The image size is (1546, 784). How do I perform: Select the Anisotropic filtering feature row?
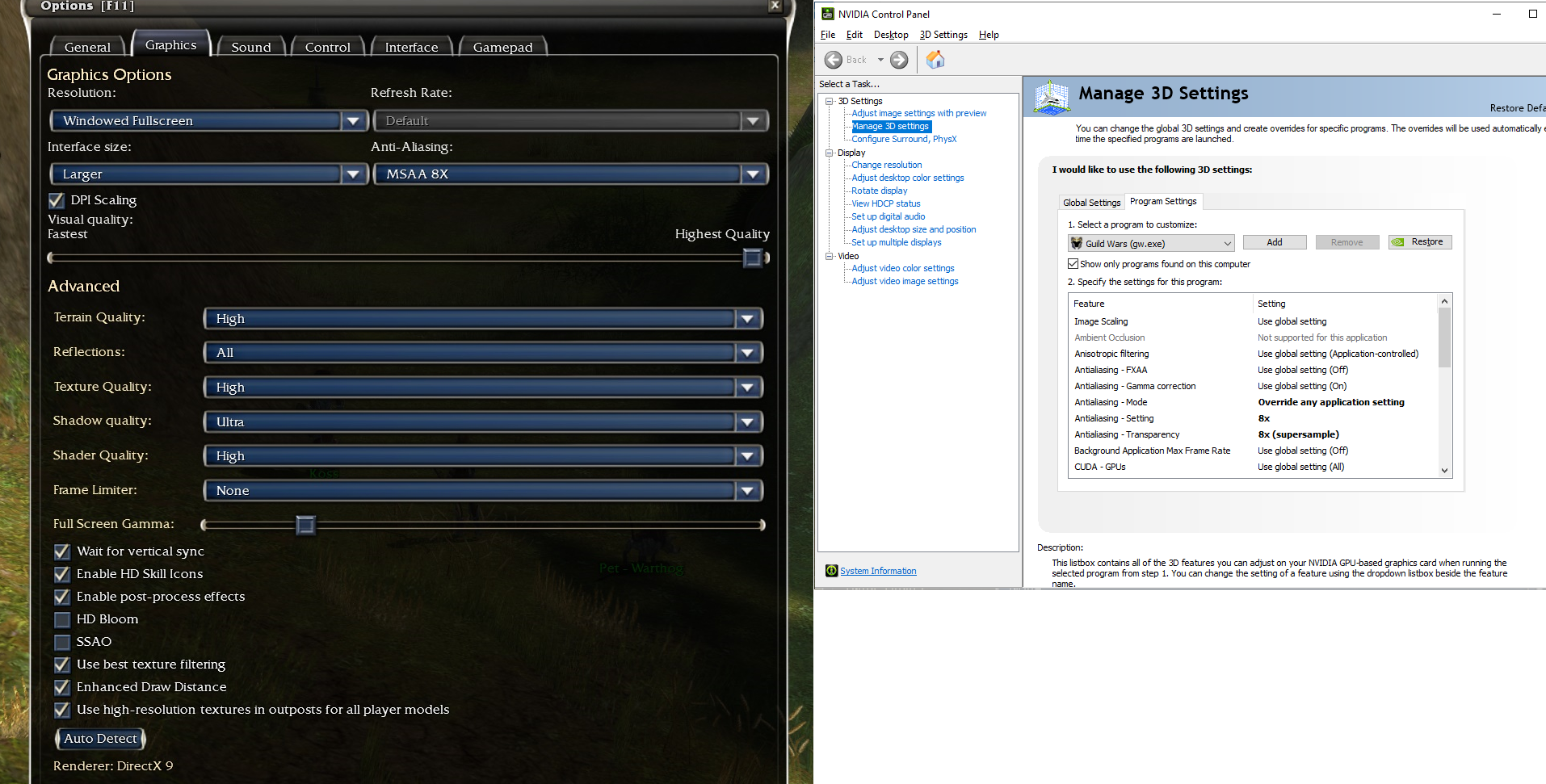pyautogui.click(x=1254, y=354)
